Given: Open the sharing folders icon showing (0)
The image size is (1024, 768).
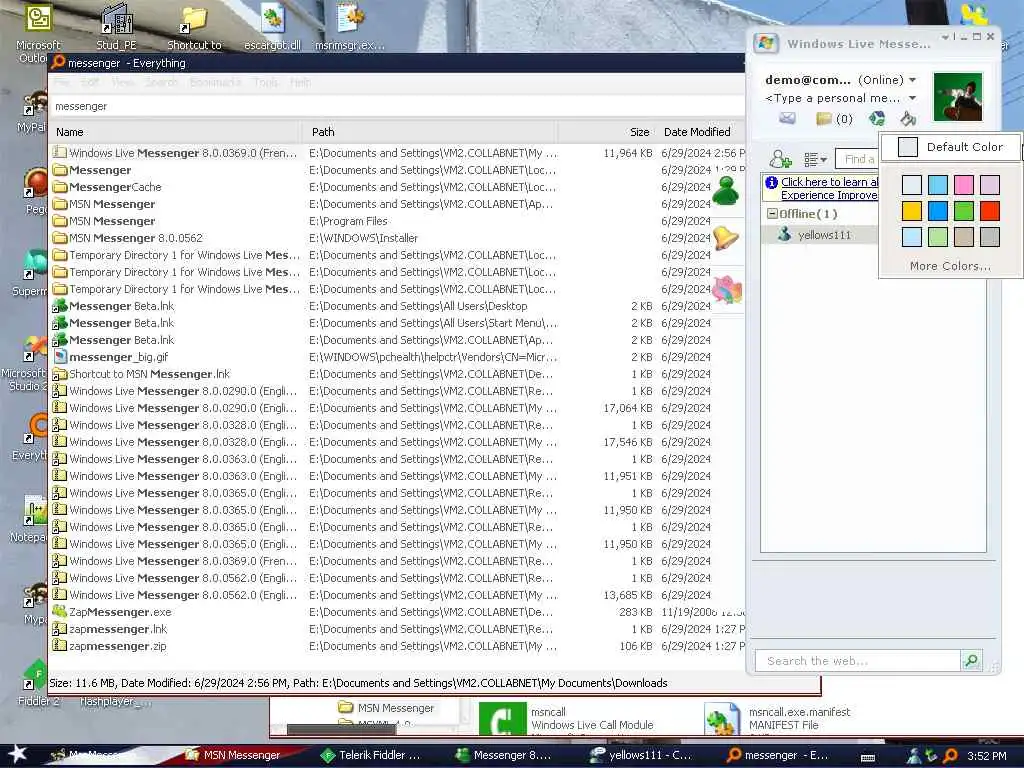Looking at the screenshot, I should click(x=835, y=119).
